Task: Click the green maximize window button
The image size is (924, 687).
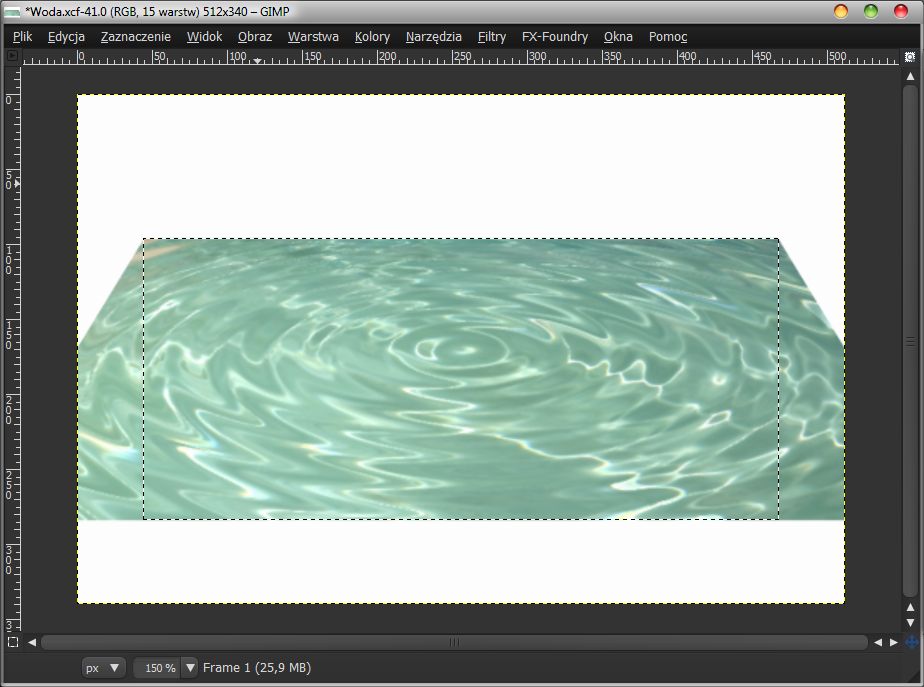Action: [871, 11]
